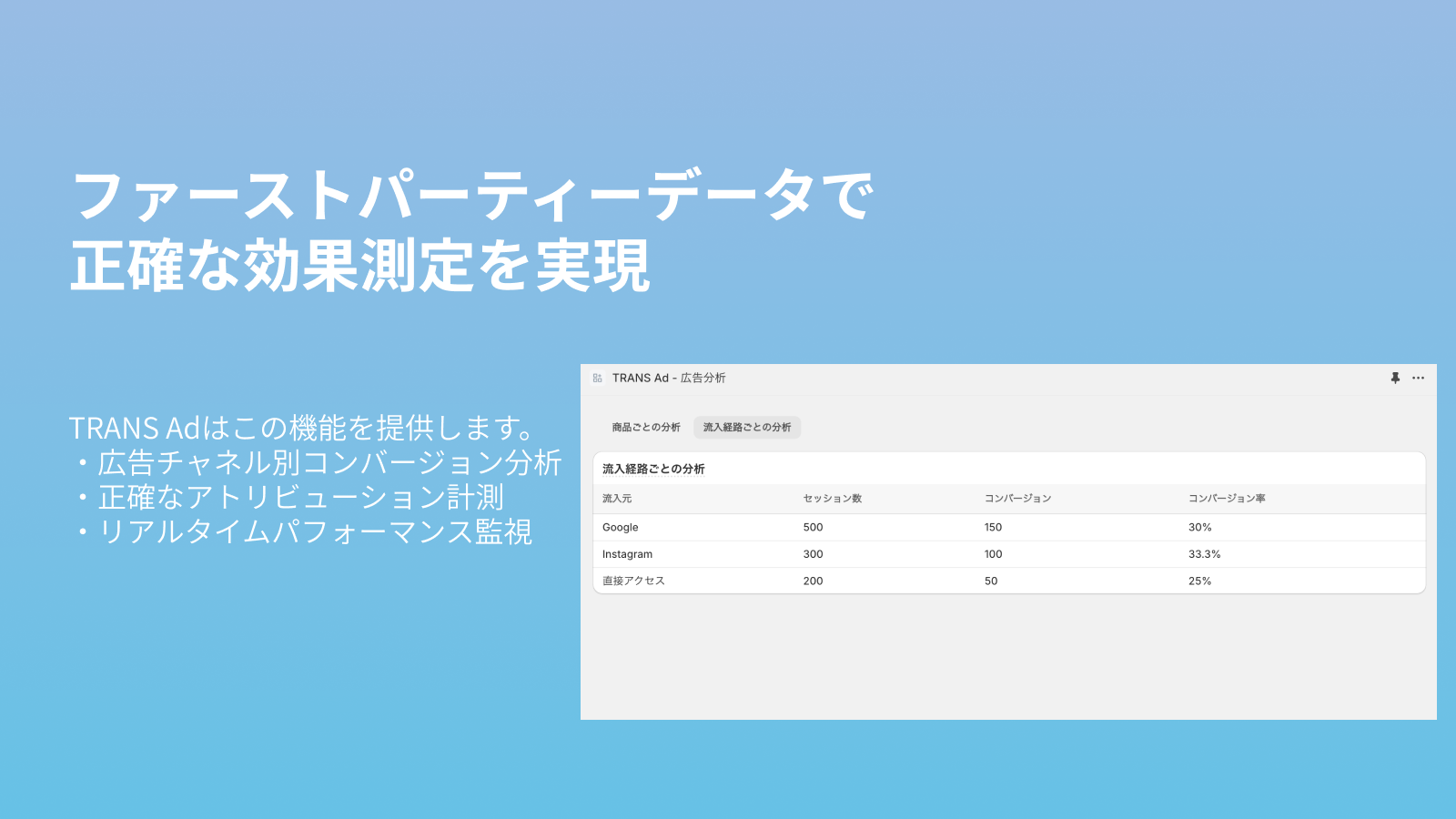
Task: Click Google's conversion value 150
Action: (x=994, y=527)
